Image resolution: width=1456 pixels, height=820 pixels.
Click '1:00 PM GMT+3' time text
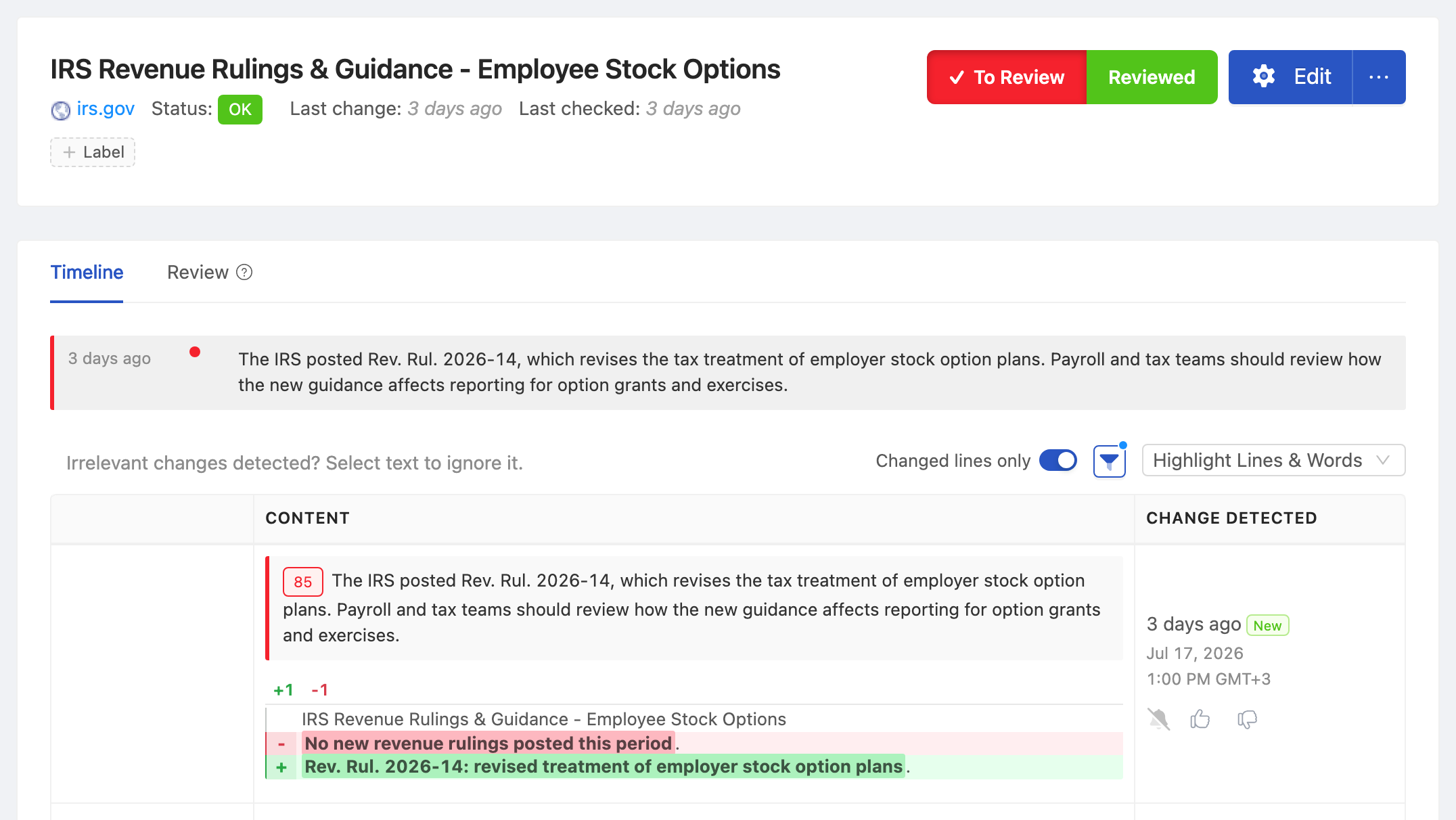coord(1208,679)
